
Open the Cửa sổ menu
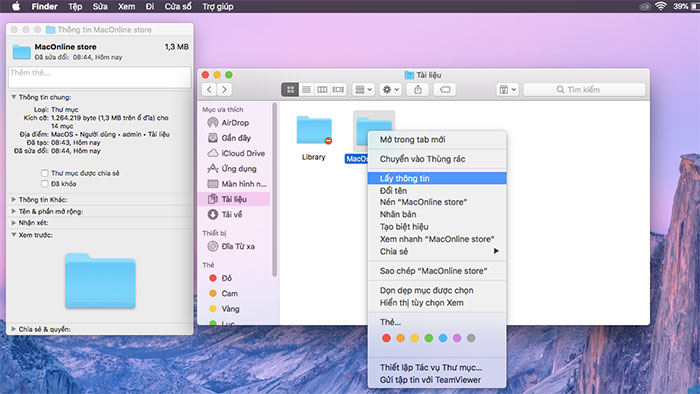tap(178, 6)
